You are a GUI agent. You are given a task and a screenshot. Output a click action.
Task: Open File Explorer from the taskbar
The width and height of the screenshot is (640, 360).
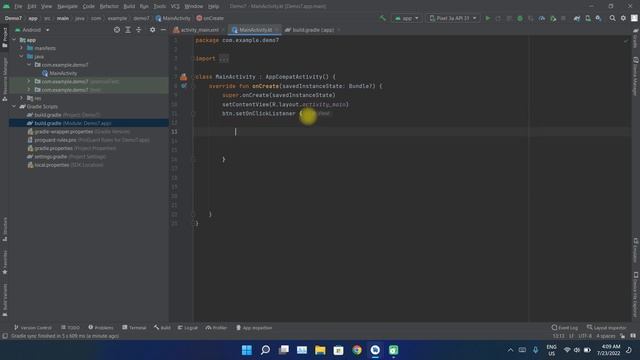tap(320, 350)
